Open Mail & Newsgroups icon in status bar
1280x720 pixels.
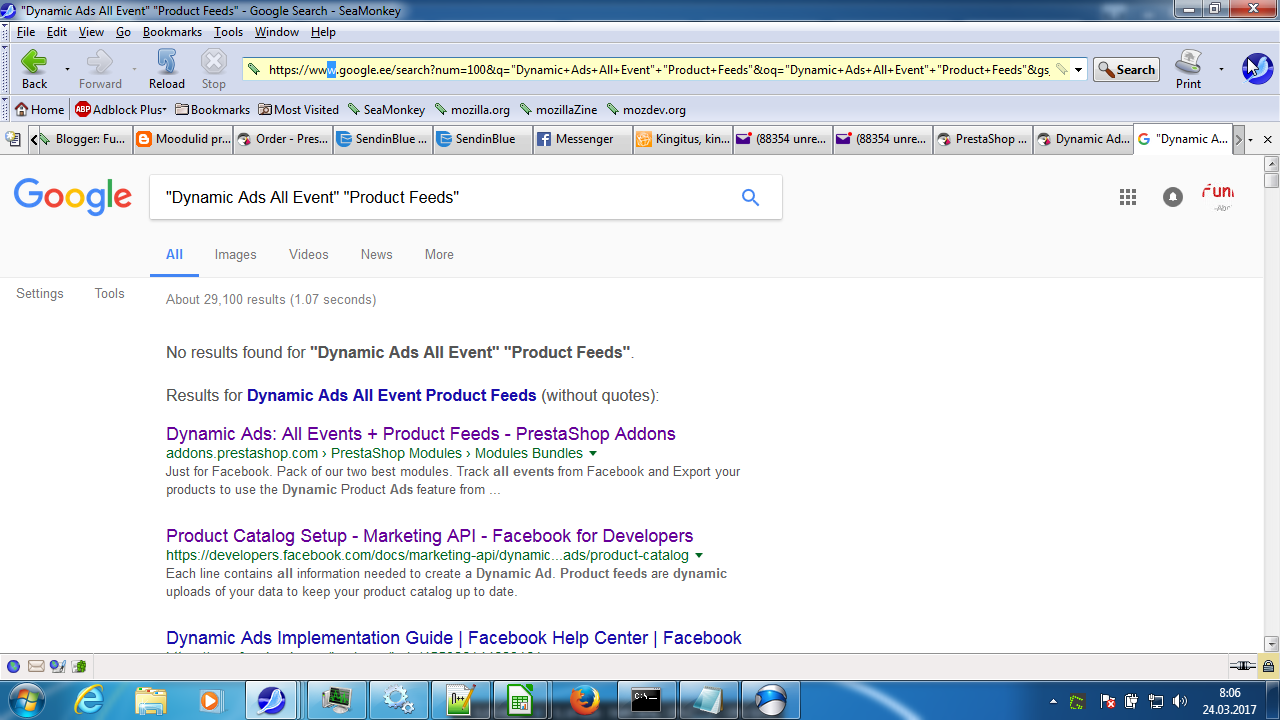[36, 666]
